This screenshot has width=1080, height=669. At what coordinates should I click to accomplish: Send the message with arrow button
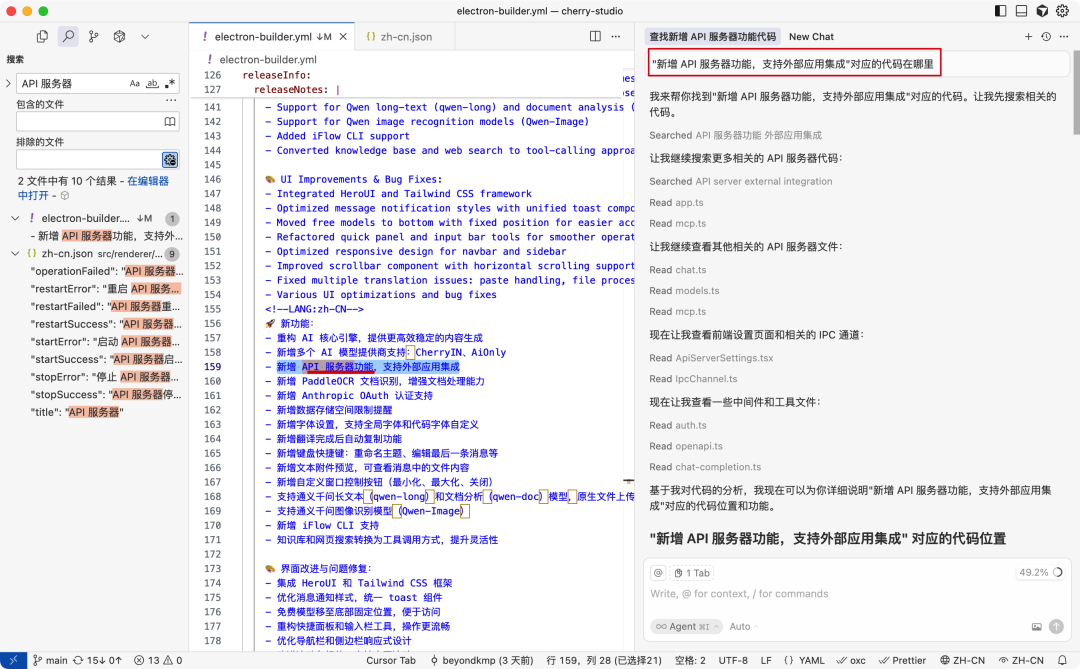[x=1056, y=626]
